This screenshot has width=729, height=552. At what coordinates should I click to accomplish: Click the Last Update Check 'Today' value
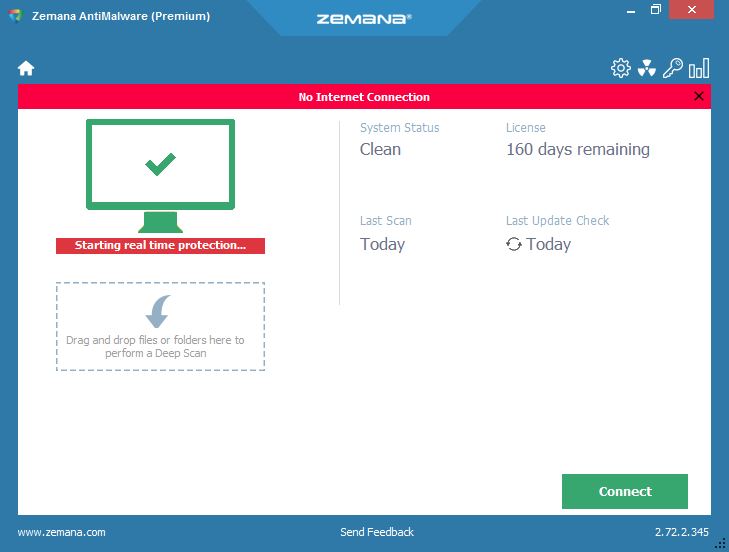[x=548, y=244]
